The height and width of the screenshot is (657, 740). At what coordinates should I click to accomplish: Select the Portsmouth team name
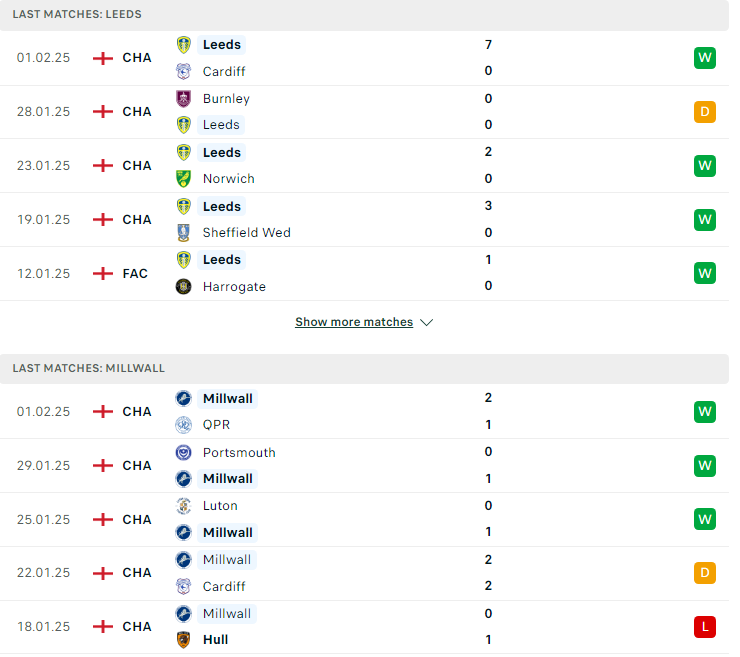click(x=239, y=453)
